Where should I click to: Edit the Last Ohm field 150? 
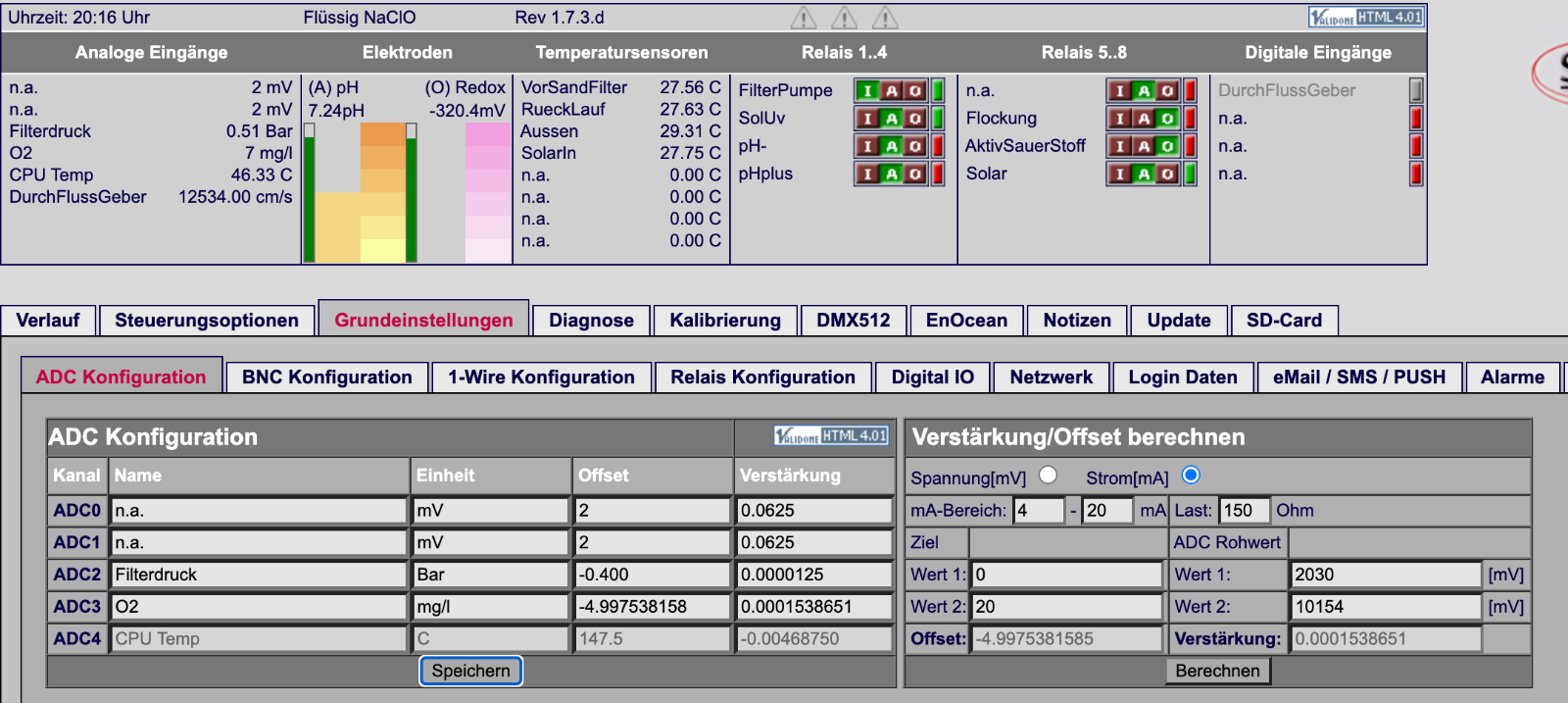click(x=1245, y=511)
